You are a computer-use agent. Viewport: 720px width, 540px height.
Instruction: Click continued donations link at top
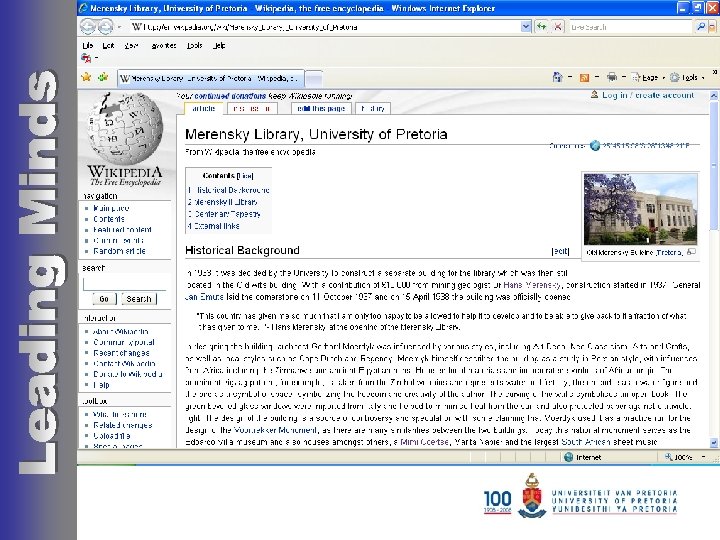click(230, 96)
